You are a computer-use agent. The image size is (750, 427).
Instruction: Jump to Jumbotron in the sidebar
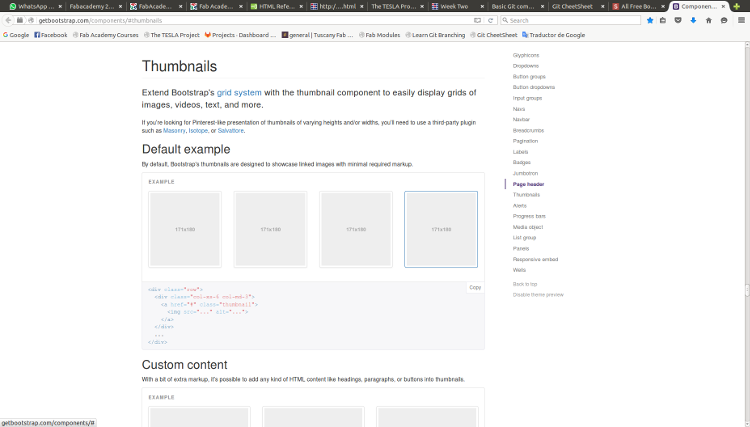[x=525, y=173]
